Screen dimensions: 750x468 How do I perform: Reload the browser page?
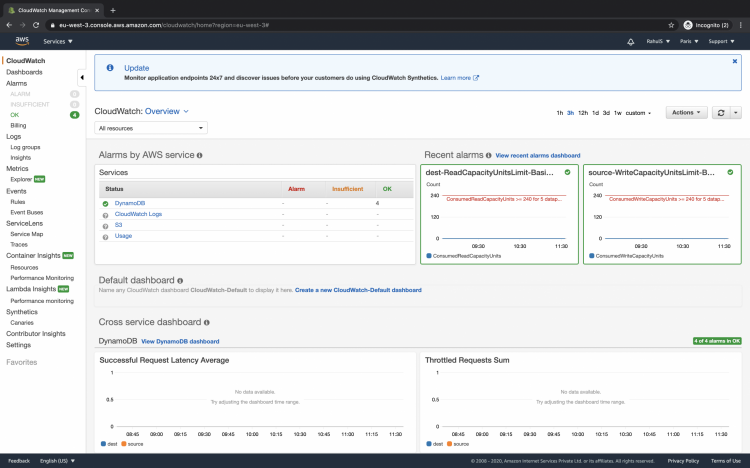pyautogui.click(x=36, y=25)
